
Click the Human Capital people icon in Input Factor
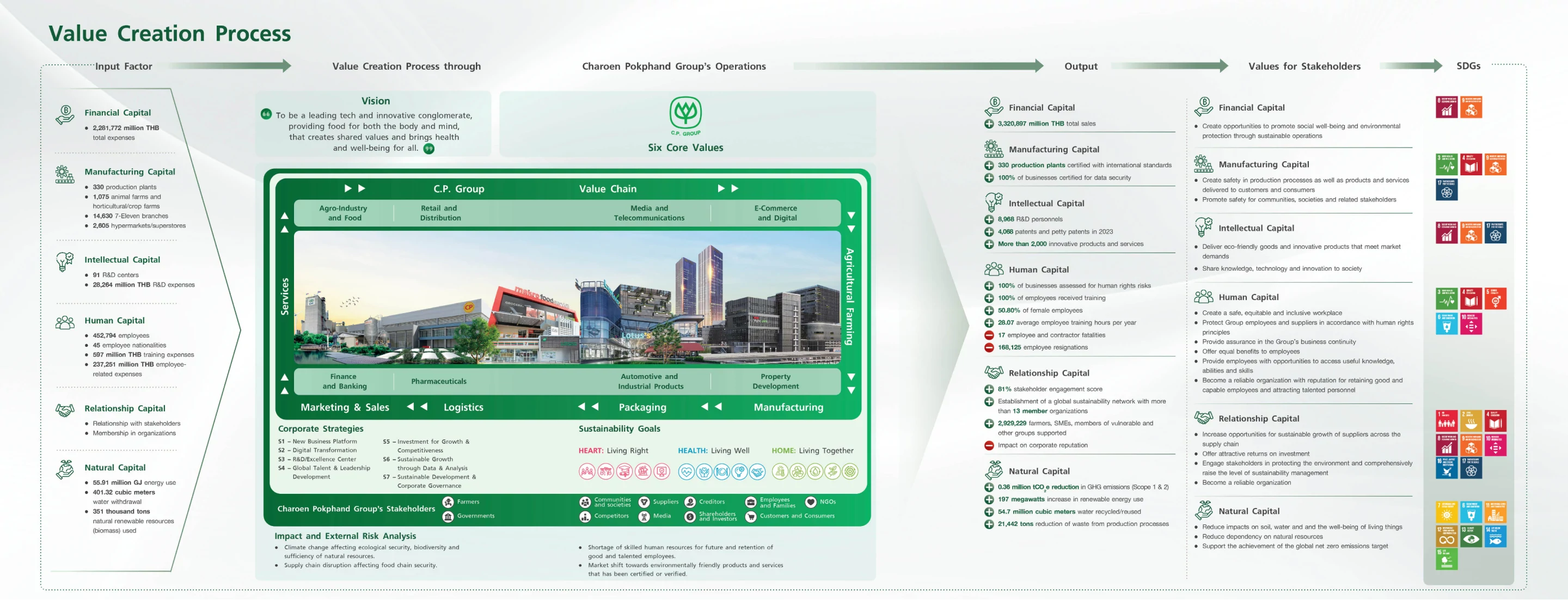pos(65,322)
